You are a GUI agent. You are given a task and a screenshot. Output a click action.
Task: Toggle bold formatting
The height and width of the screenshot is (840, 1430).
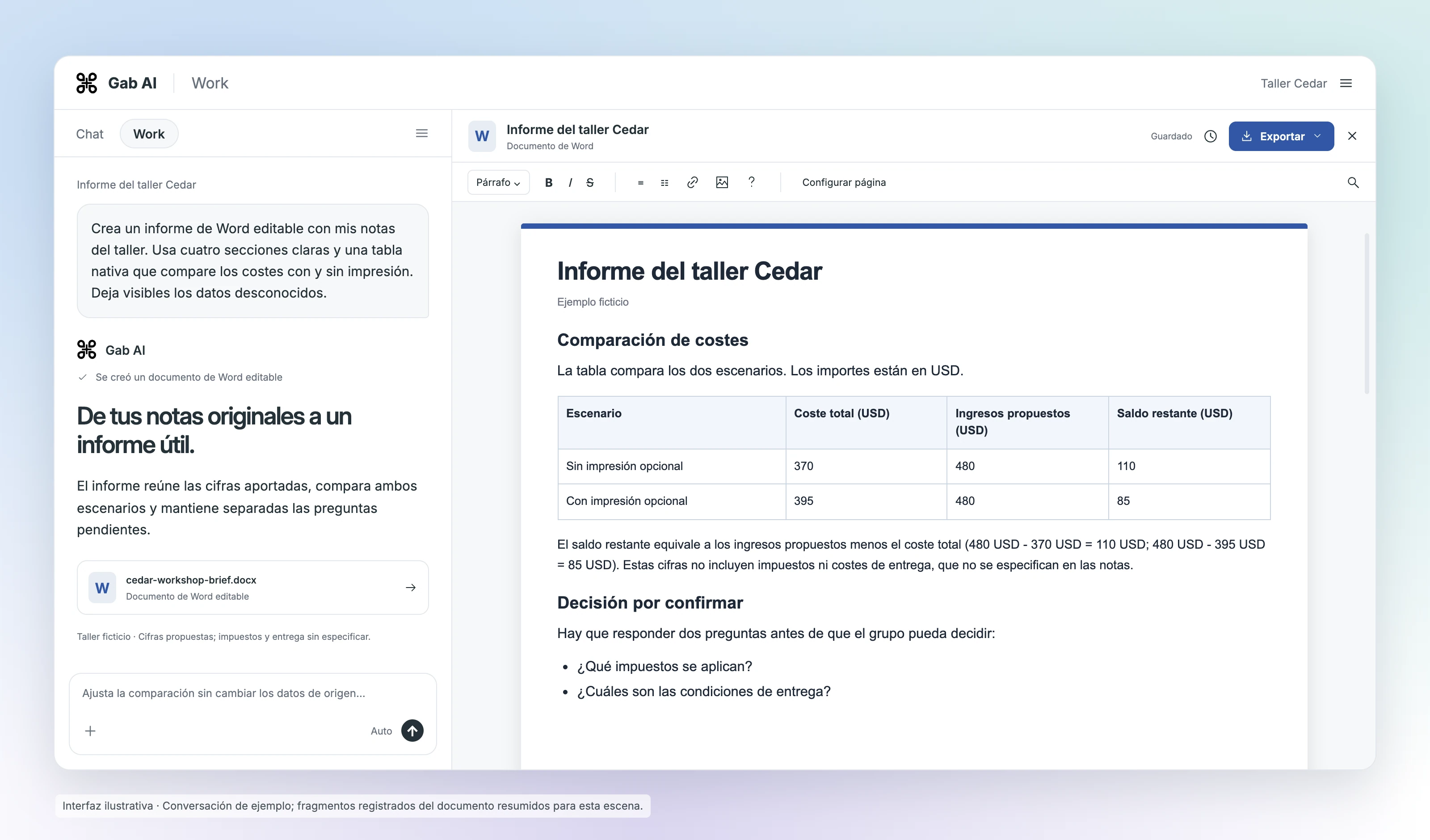548,182
